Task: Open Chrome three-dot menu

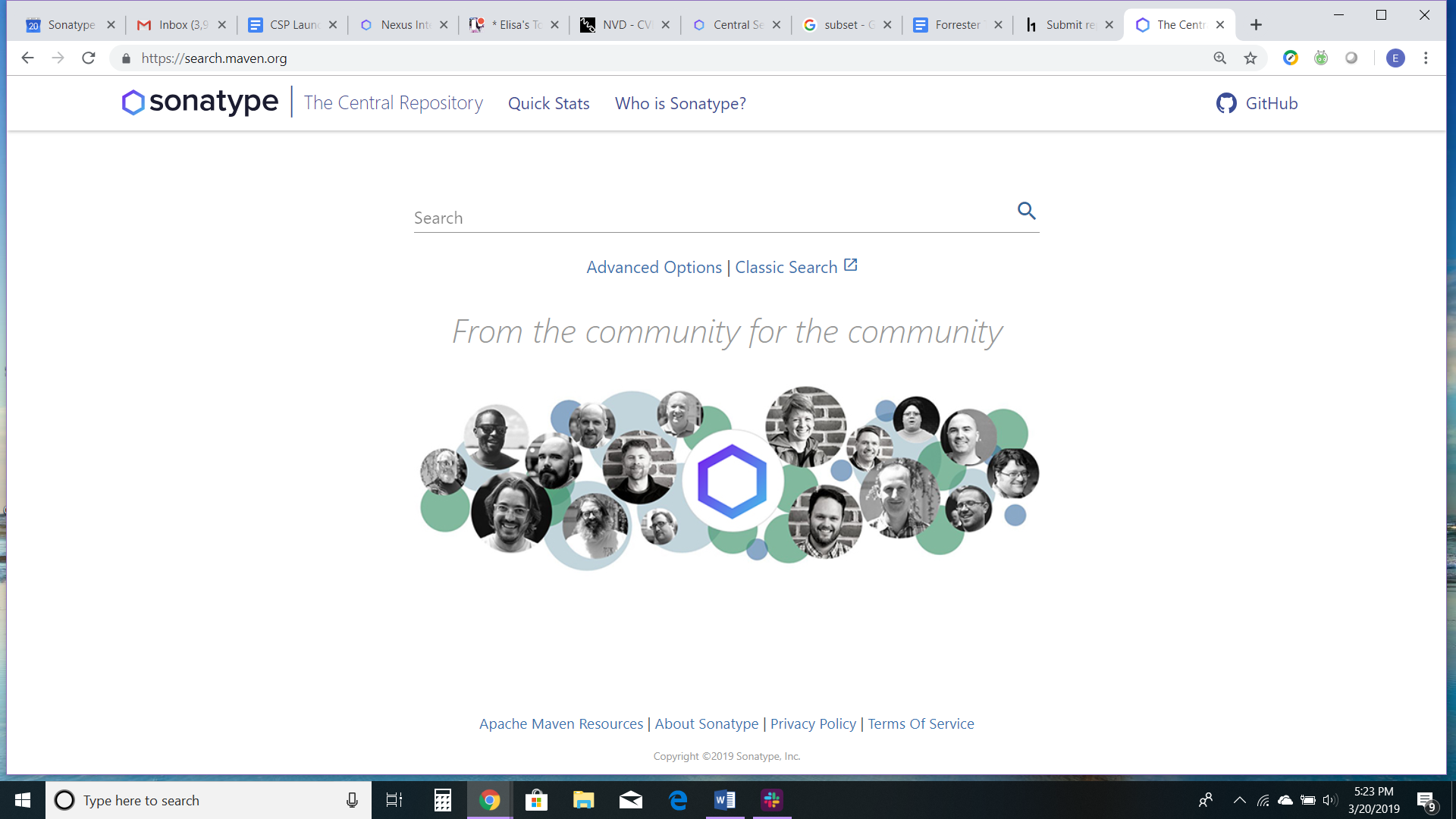Action: pos(1426,58)
